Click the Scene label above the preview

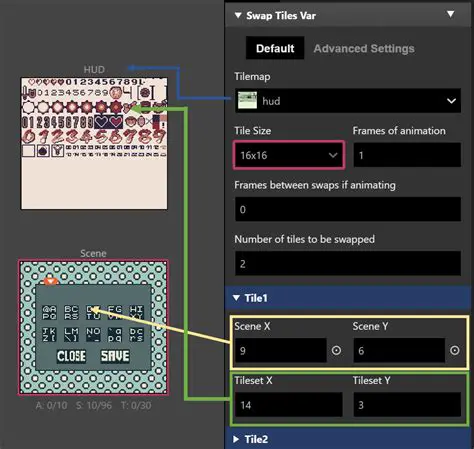click(93, 253)
